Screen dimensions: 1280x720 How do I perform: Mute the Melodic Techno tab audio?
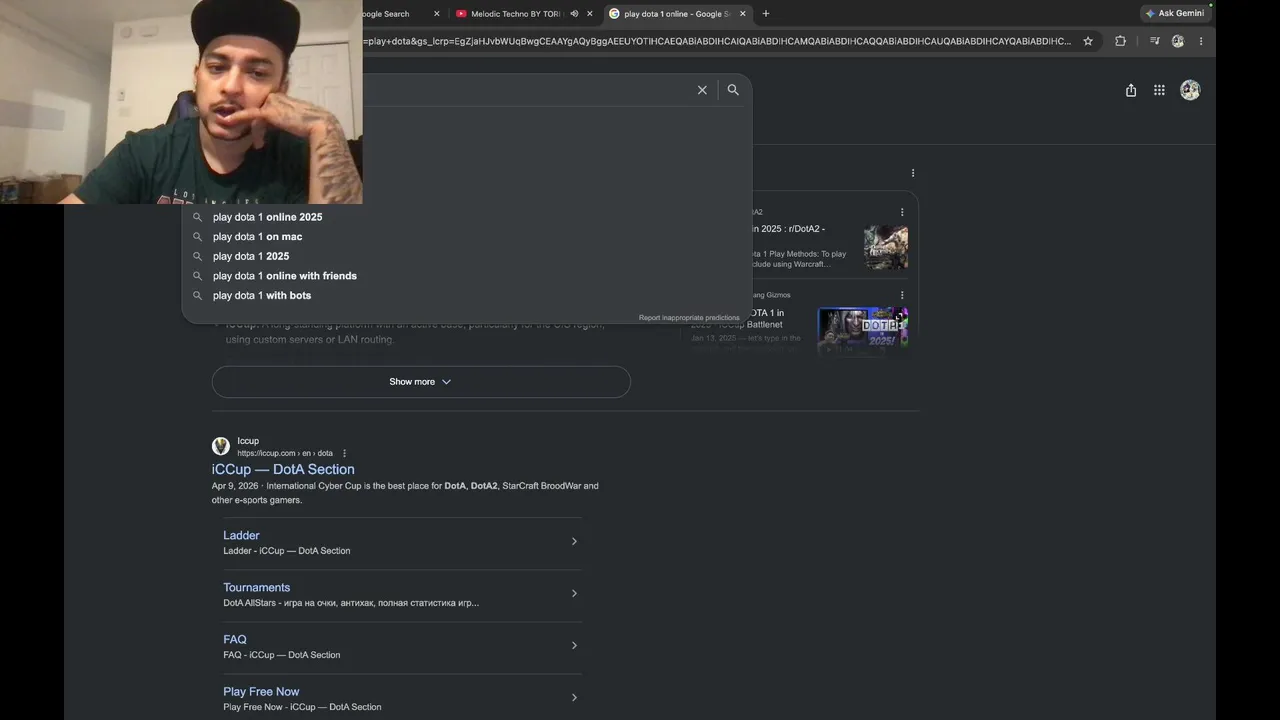click(574, 14)
